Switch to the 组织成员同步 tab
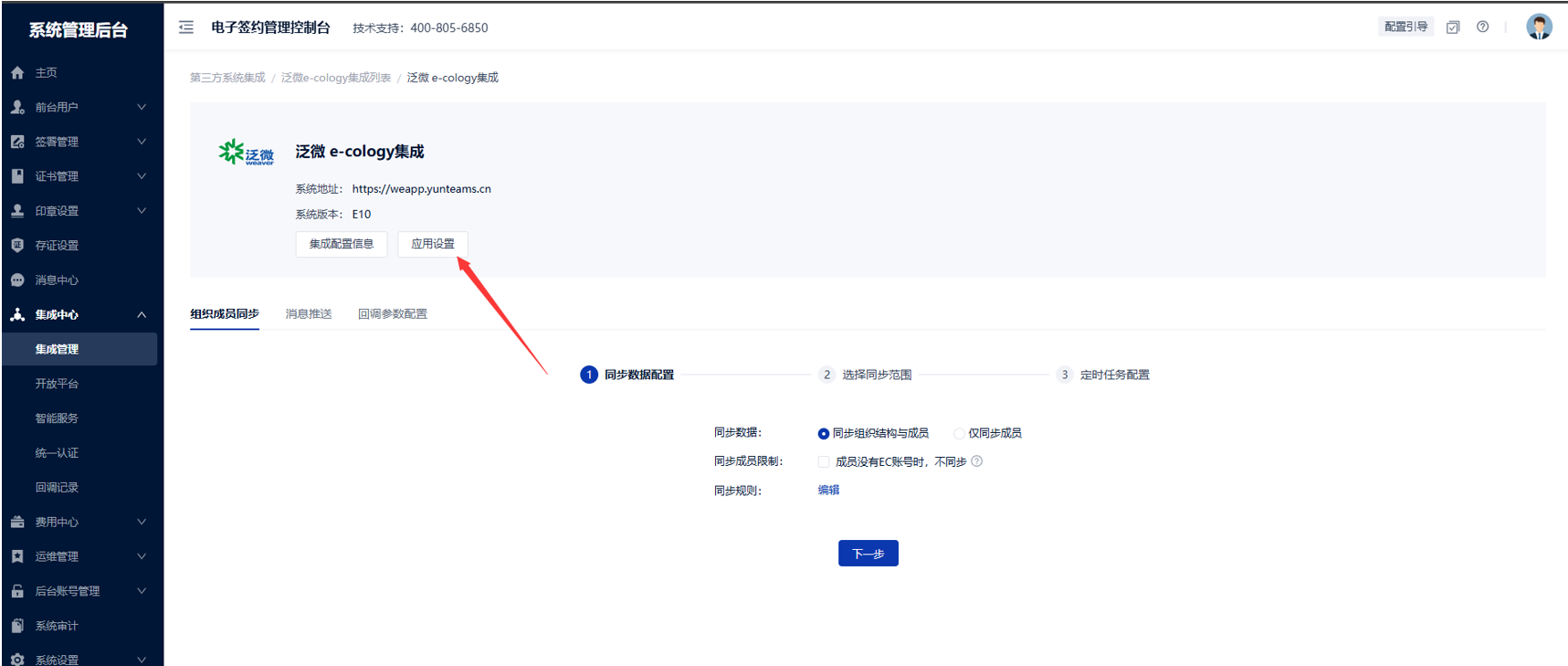The width and height of the screenshot is (1568, 666). coord(225,313)
